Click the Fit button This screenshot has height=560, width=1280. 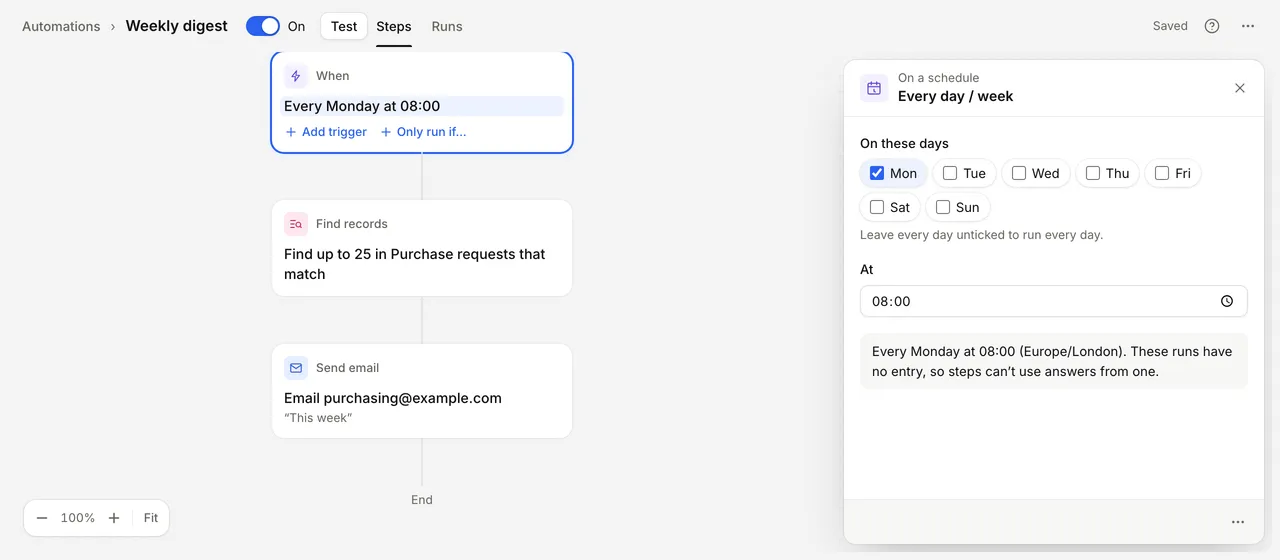[151, 518]
